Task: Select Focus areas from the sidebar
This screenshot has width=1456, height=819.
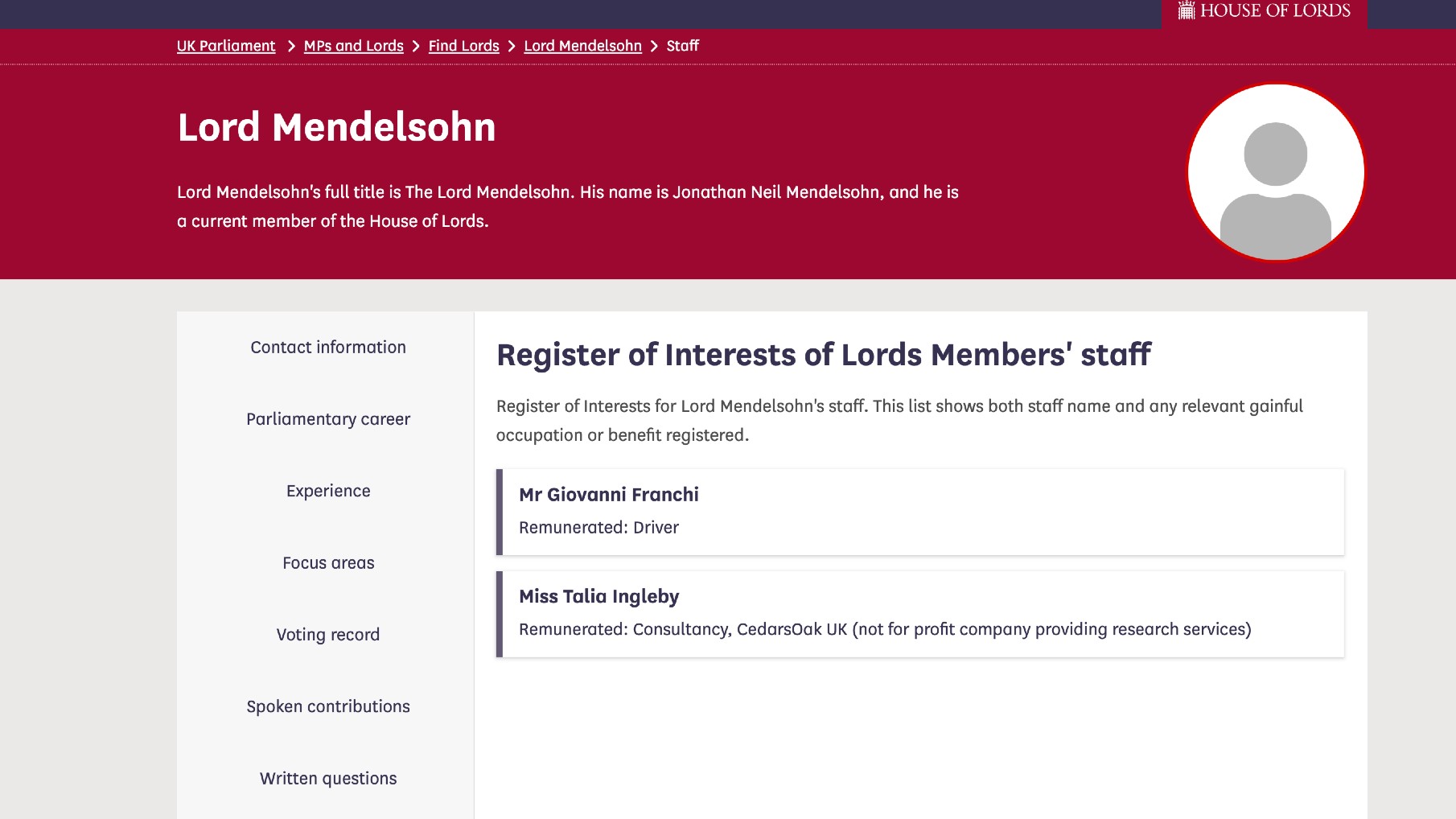Action: point(328,562)
